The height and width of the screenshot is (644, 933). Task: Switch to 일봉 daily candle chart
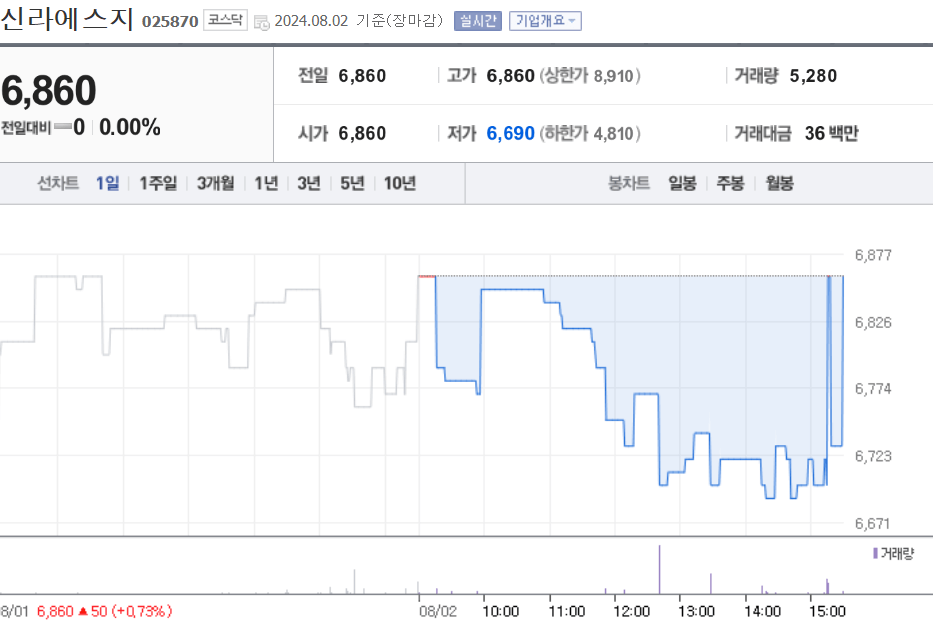(x=681, y=183)
